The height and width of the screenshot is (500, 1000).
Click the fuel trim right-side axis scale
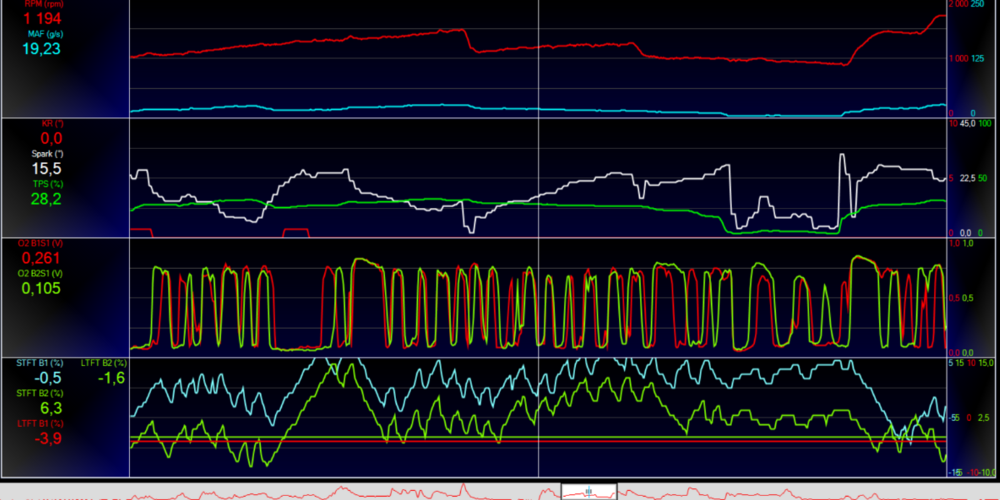pyautogui.click(x=971, y=416)
